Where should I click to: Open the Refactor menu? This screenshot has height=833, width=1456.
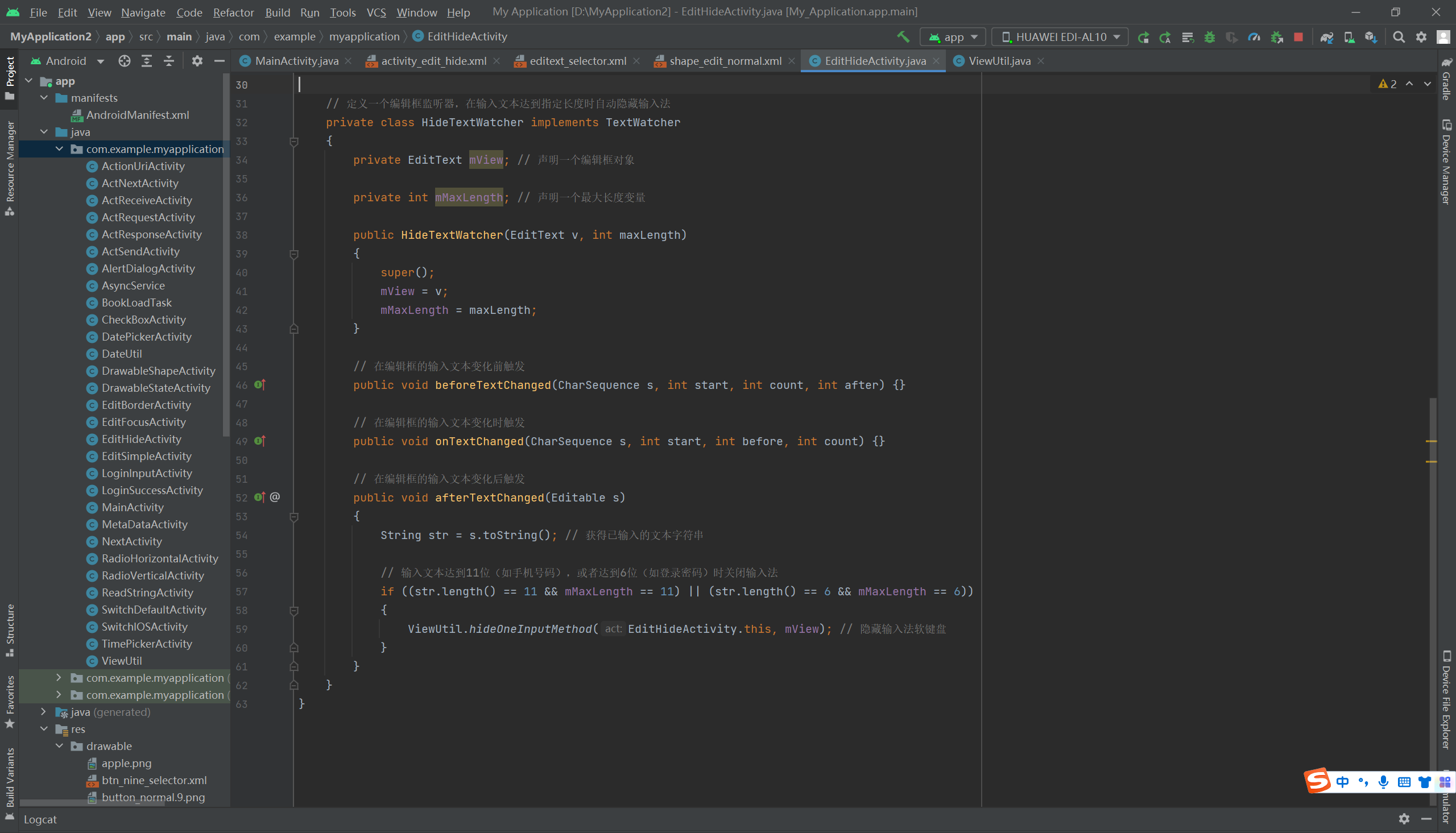[233, 12]
